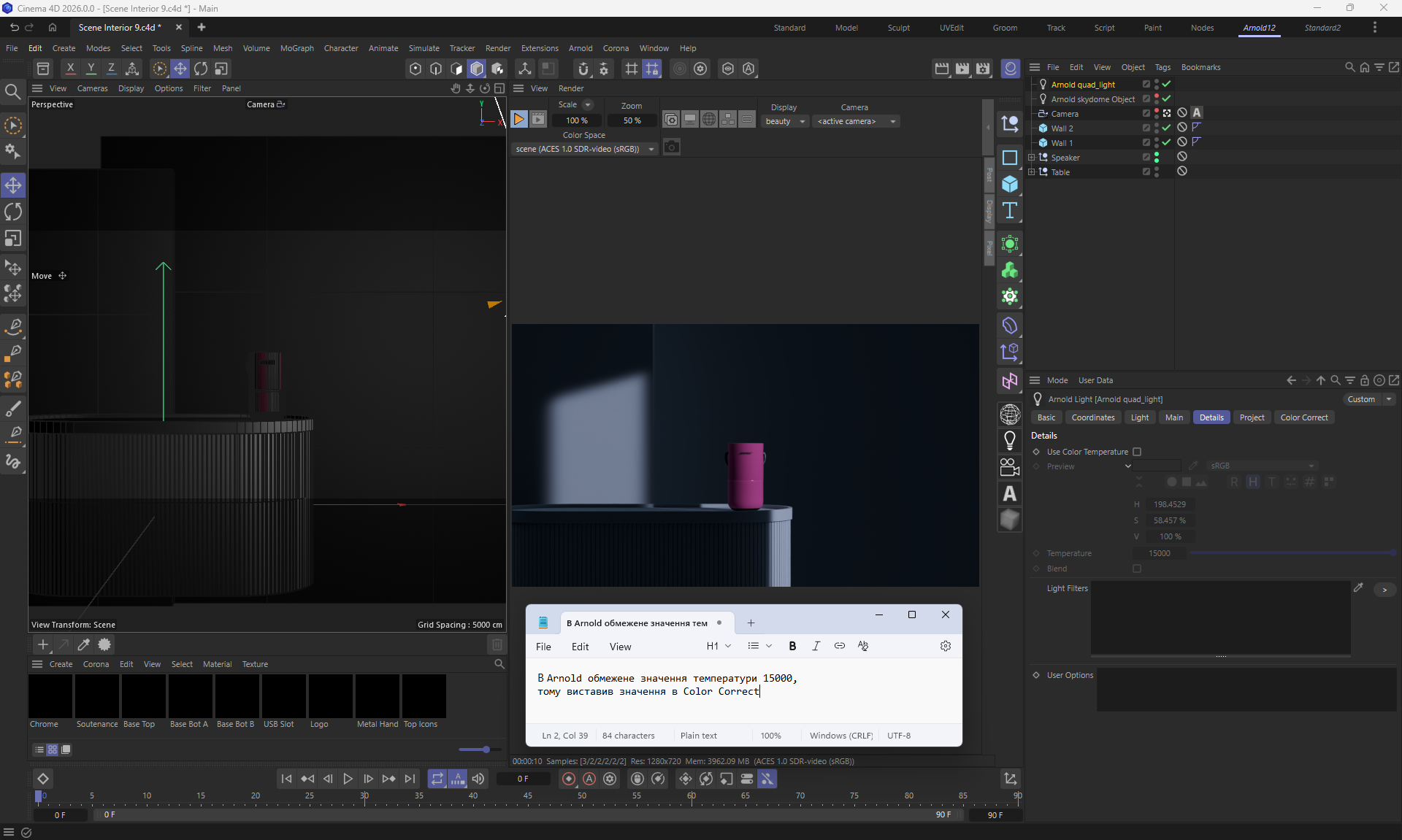Click the Custom layout button in Attributes

1362,399
